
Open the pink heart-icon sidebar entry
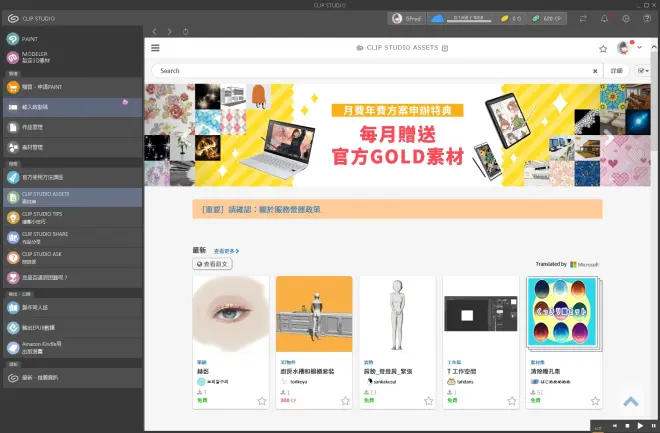(72, 277)
